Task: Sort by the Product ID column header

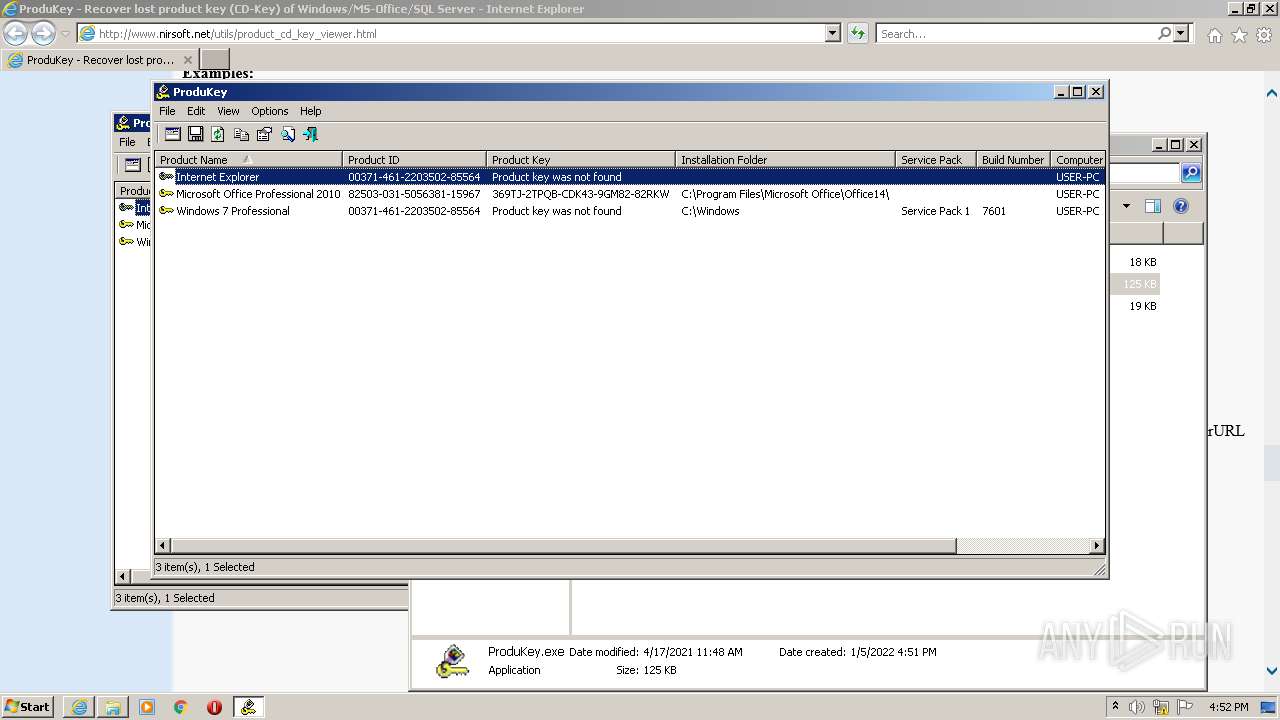Action: pyautogui.click(x=414, y=159)
